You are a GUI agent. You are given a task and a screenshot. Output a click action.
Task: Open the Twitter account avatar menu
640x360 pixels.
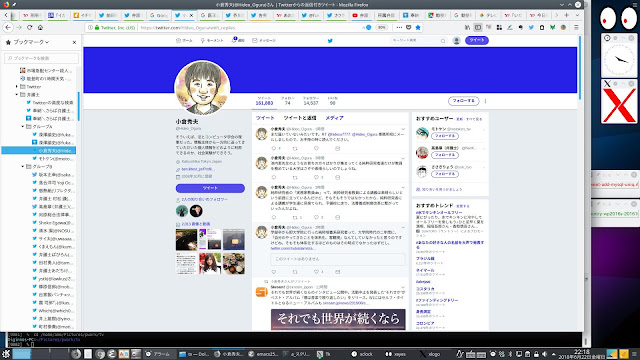click(456, 40)
